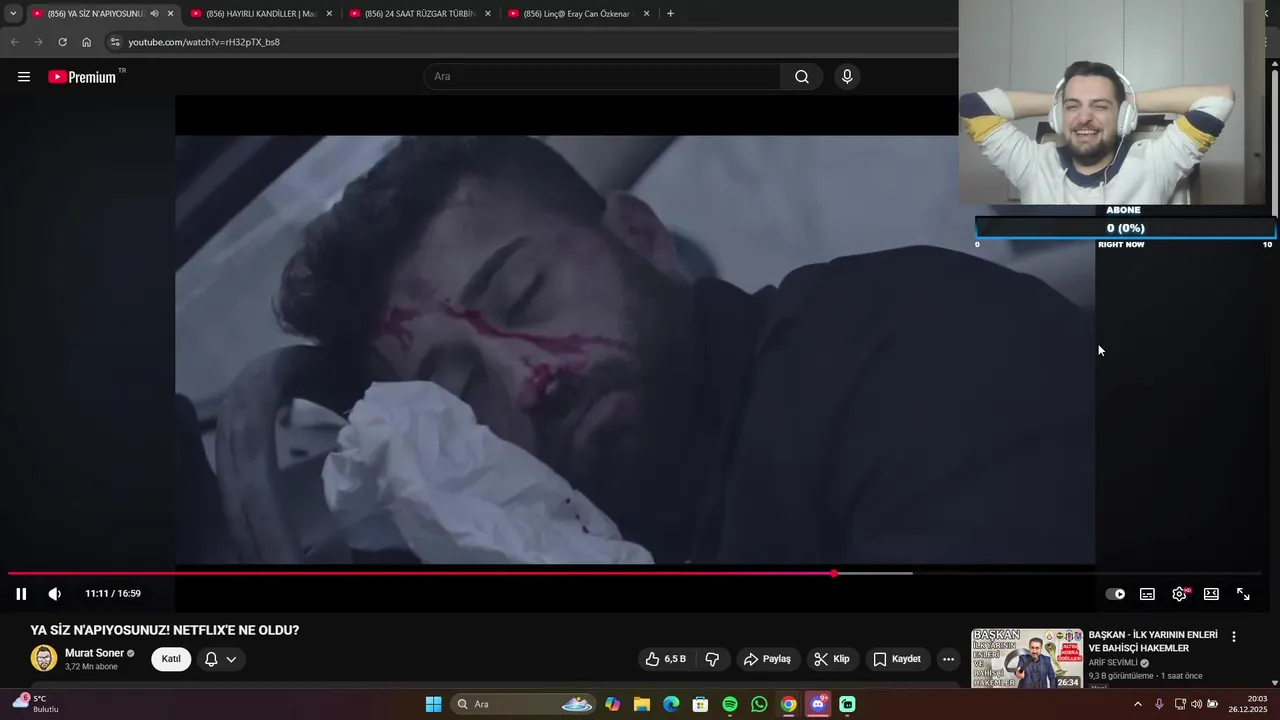Open Copilot from the taskbar
This screenshot has height=720, width=1280.
click(612, 704)
